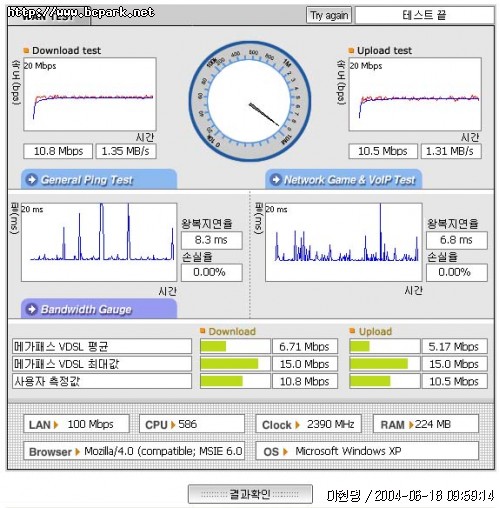The width and height of the screenshot is (500, 508).
Task: Click the orange arrow next to CPU
Action: (173, 425)
